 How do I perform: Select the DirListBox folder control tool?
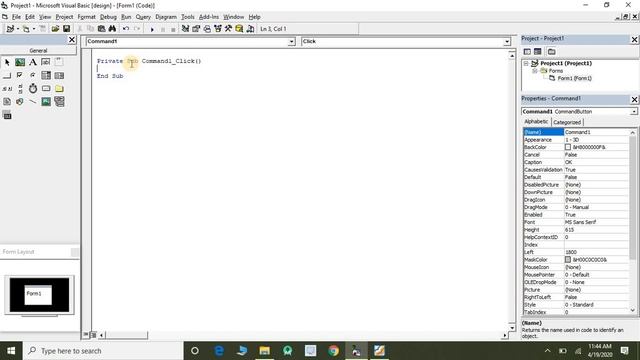pos(59,89)
